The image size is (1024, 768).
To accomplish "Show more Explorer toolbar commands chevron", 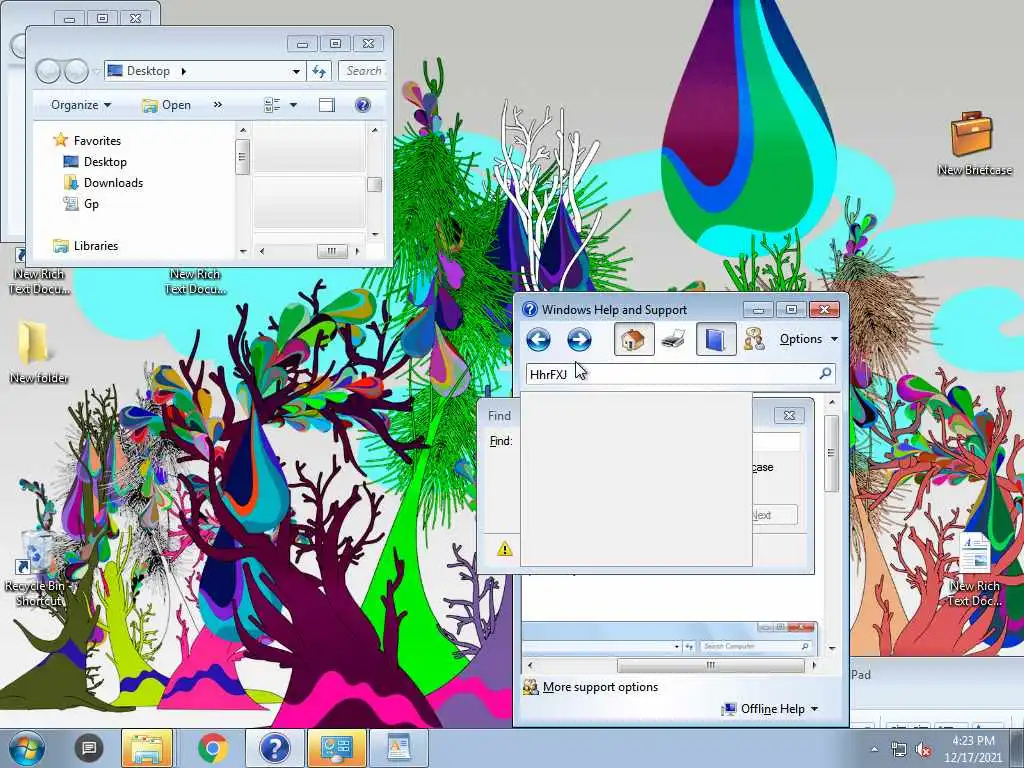I will point(217,104).
